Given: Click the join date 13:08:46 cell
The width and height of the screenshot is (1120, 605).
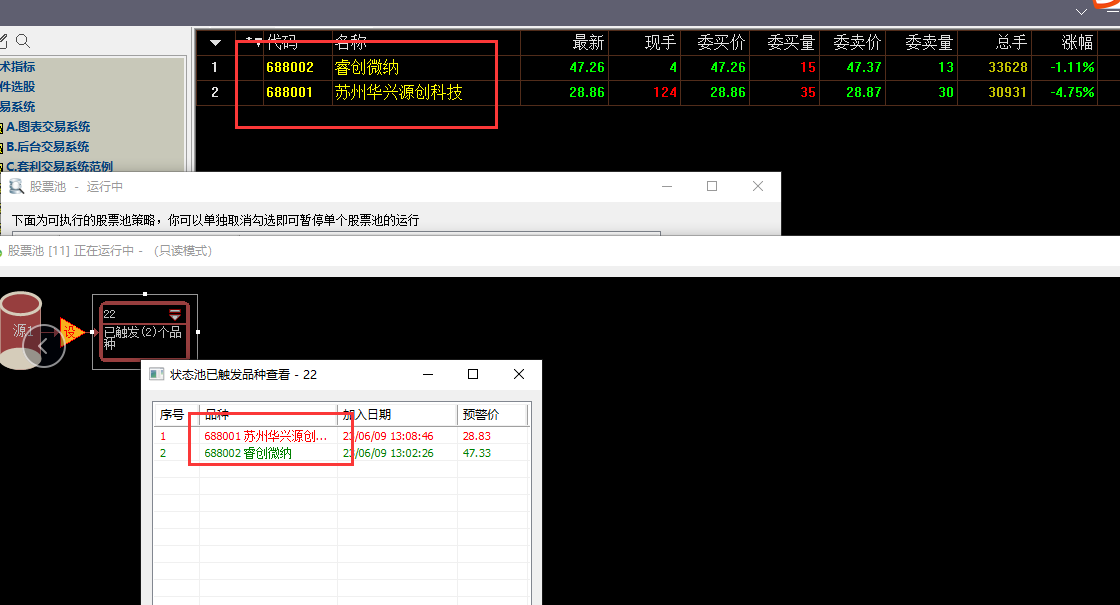Looking at the screenshot, I should 388,436.
